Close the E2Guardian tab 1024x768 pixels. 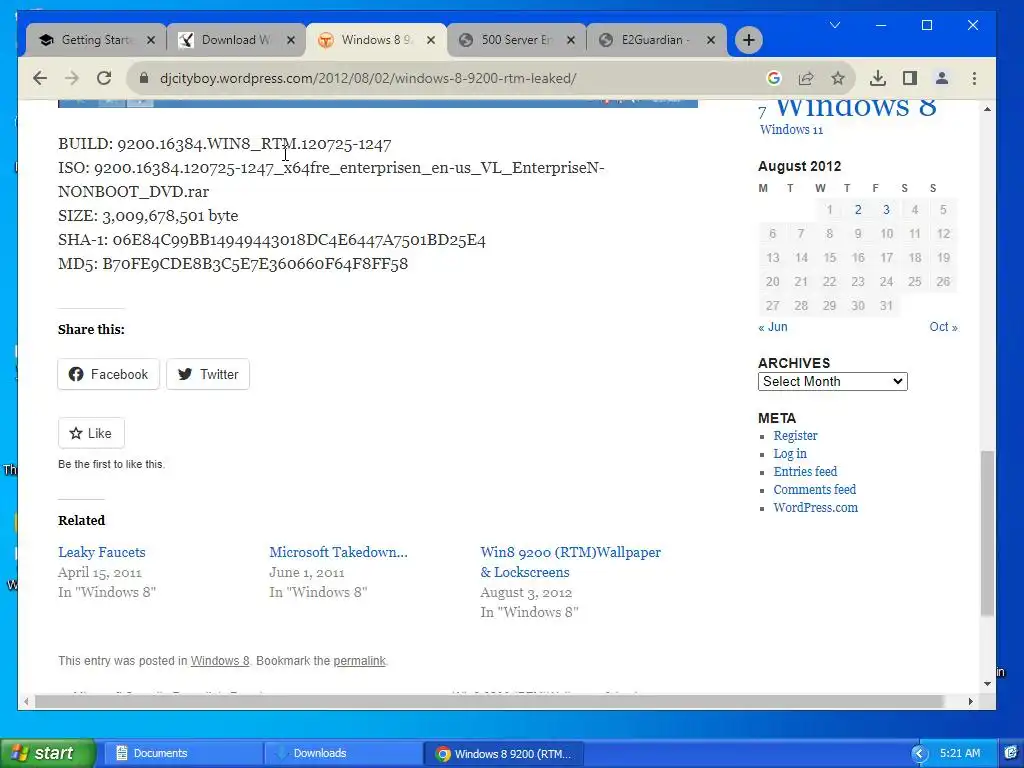click(711, 40)
